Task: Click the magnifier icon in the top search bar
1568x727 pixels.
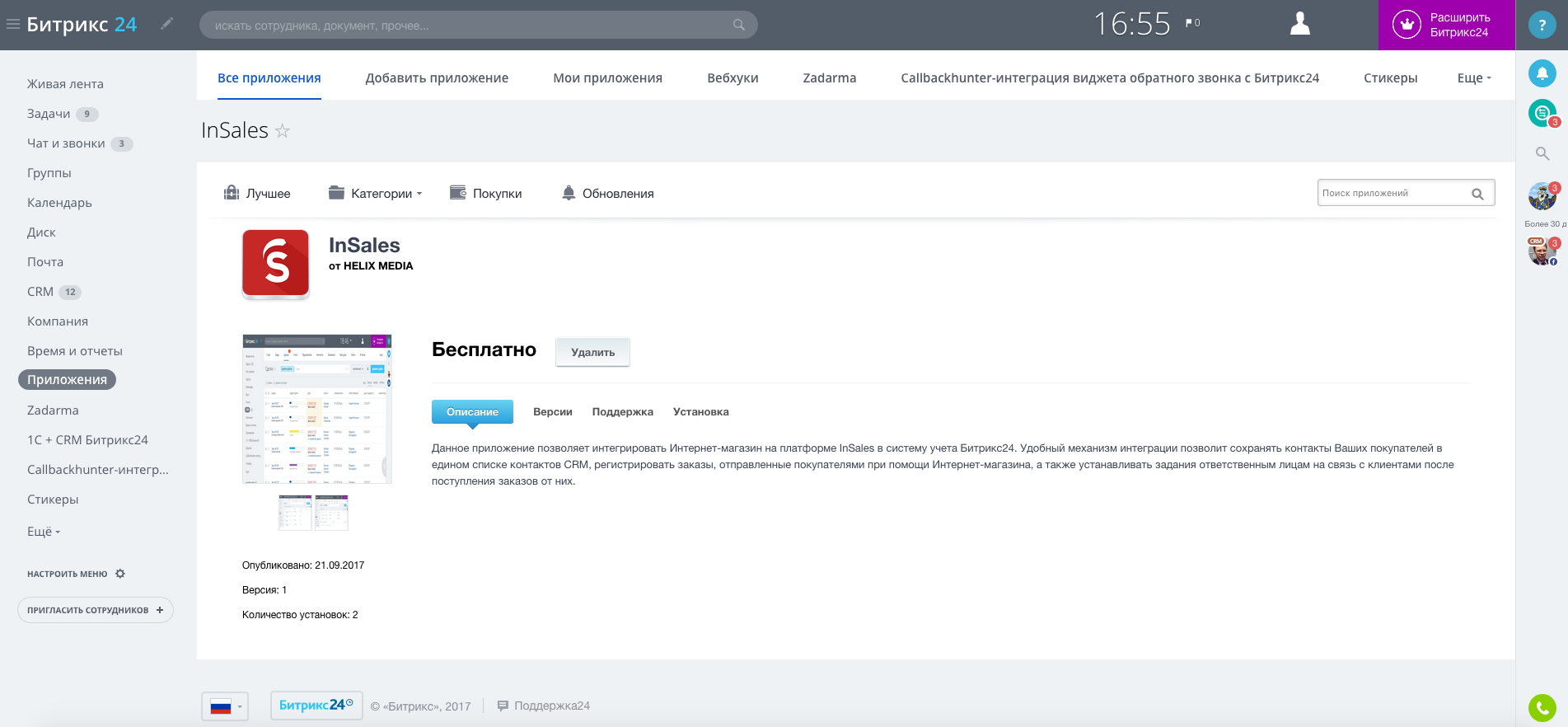Action: (739, 25)
